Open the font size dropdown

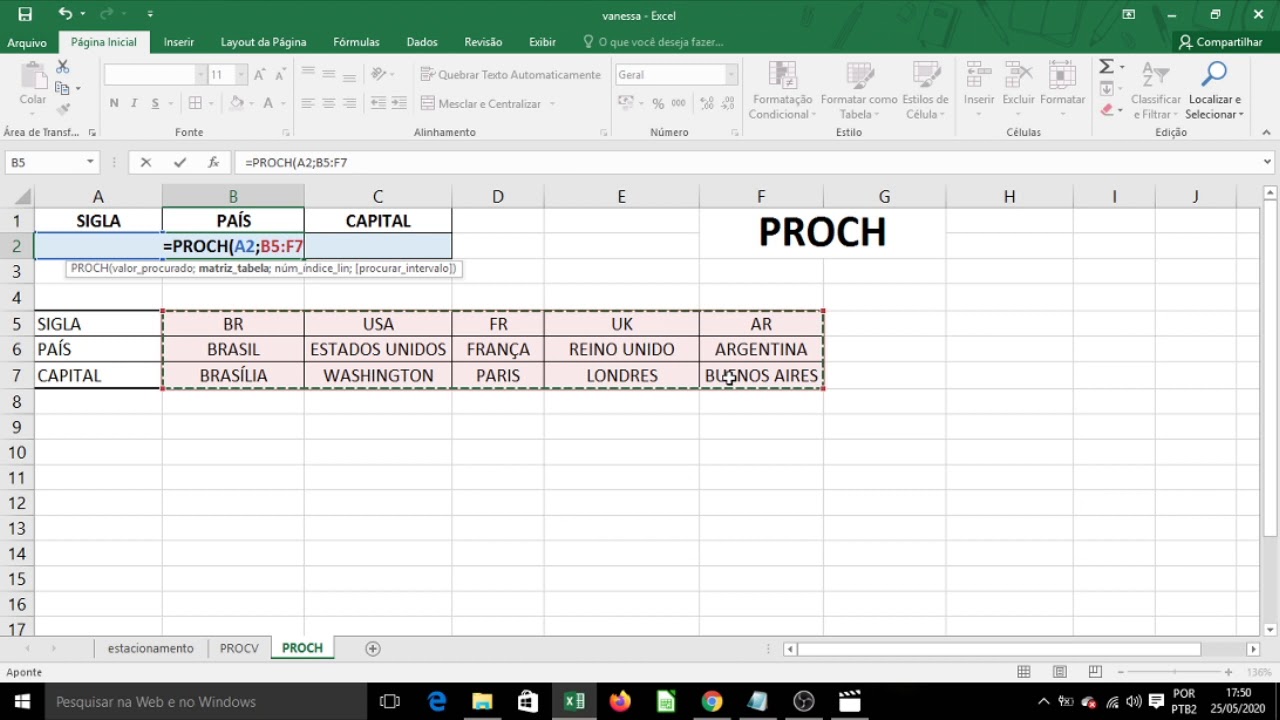pos(241,74)
